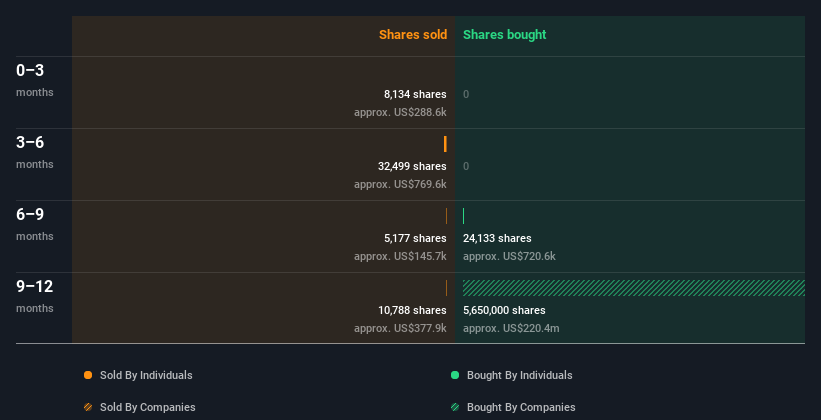Click the orange sold bar in 3–6 months

coord(445,144)
